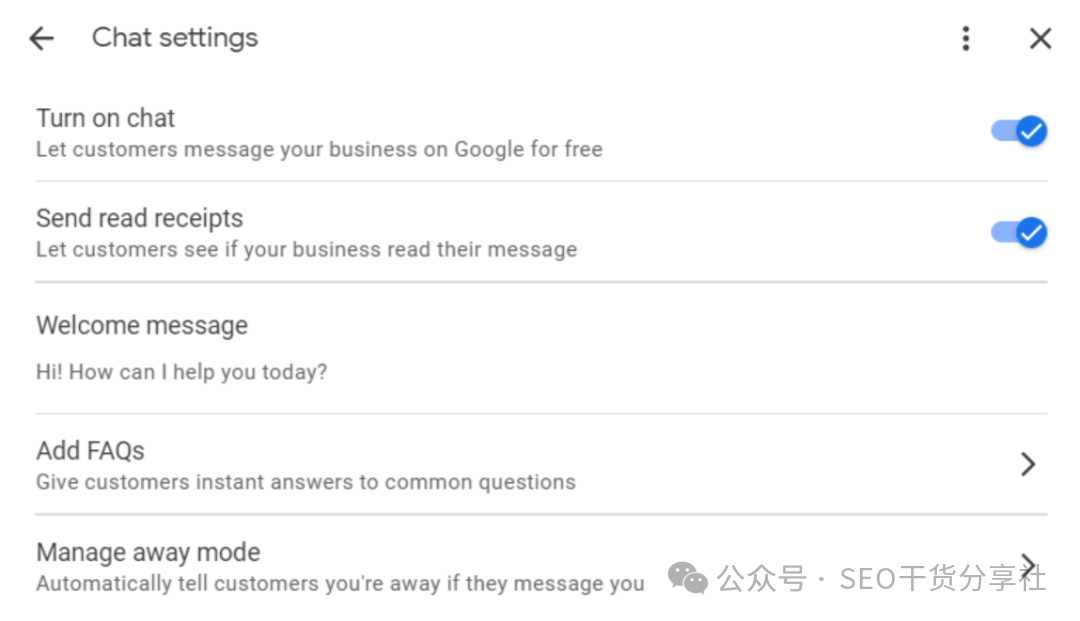Open the three-dot more options menu

pyautogui.click(x=965, y=39)
